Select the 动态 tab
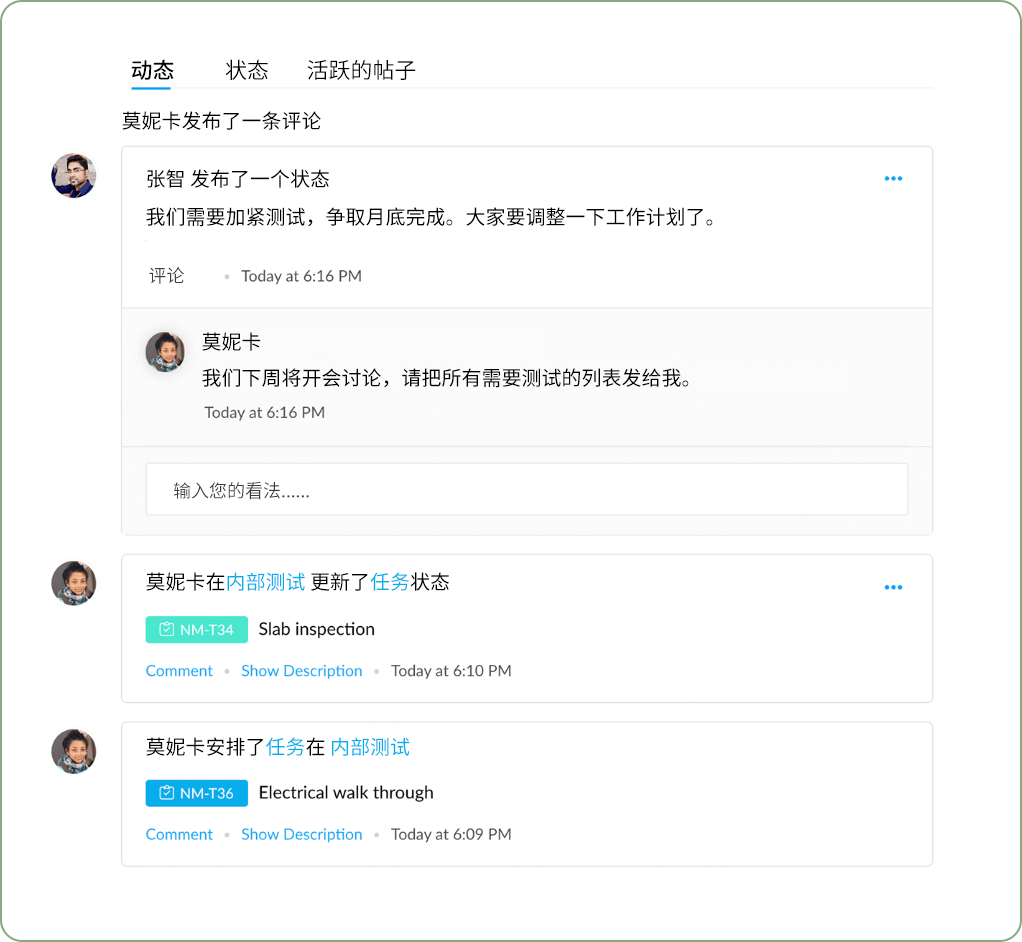 click(x=151, y=70)
